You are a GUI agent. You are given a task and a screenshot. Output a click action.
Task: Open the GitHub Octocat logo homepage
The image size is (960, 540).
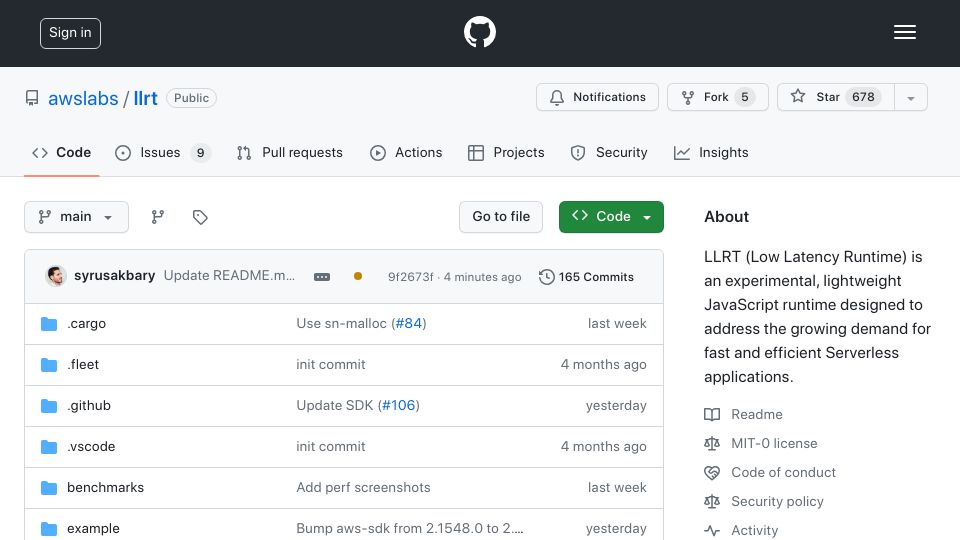pyautogui.click(x=479, y=32)
